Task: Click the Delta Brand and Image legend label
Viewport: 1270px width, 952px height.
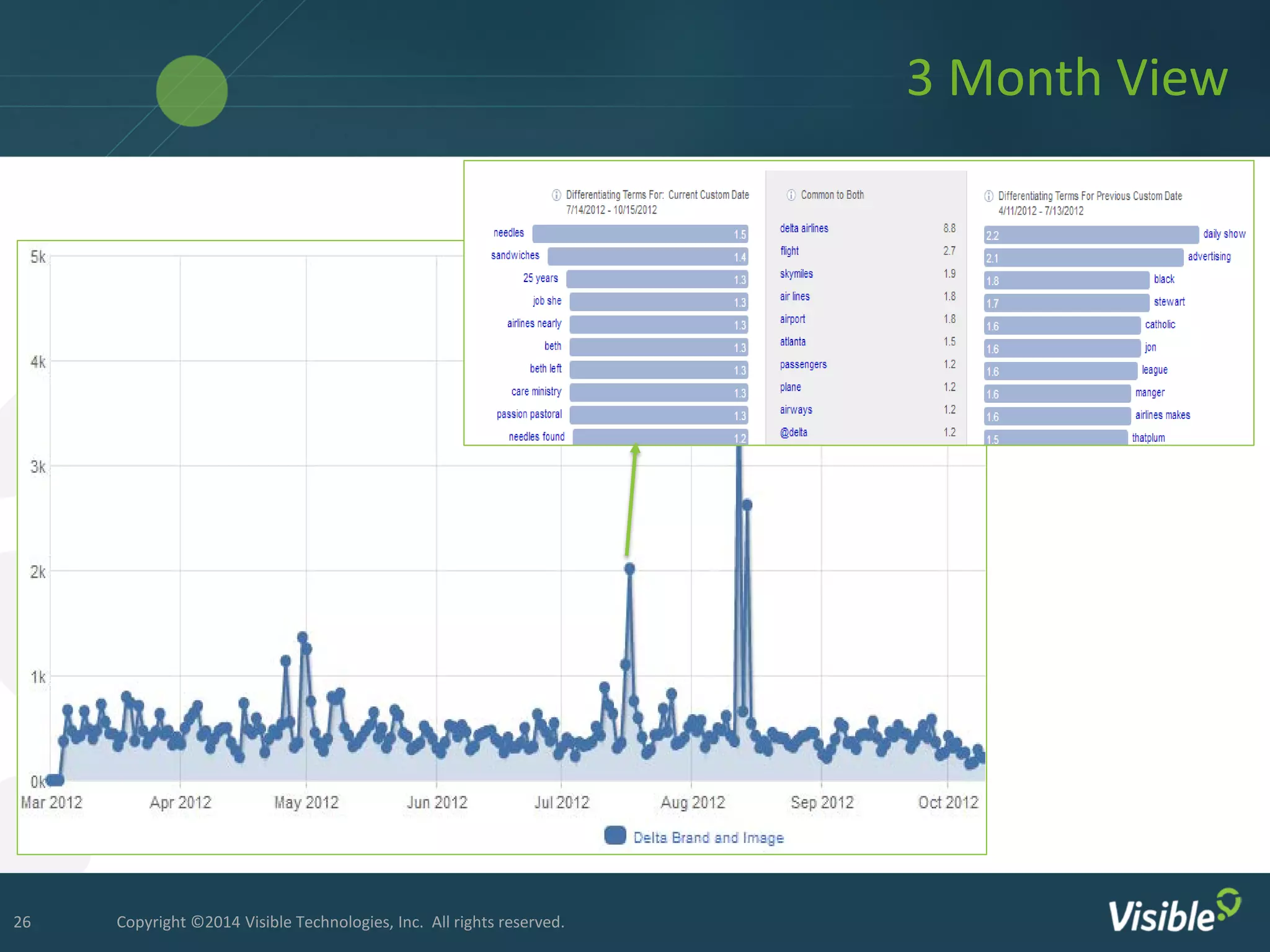Action: (708, 837)
